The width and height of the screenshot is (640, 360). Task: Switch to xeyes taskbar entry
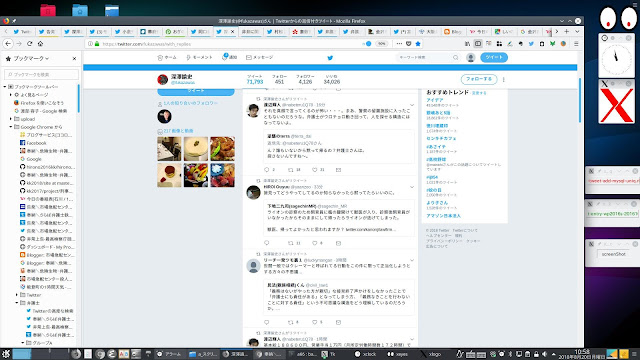point(398,354)
